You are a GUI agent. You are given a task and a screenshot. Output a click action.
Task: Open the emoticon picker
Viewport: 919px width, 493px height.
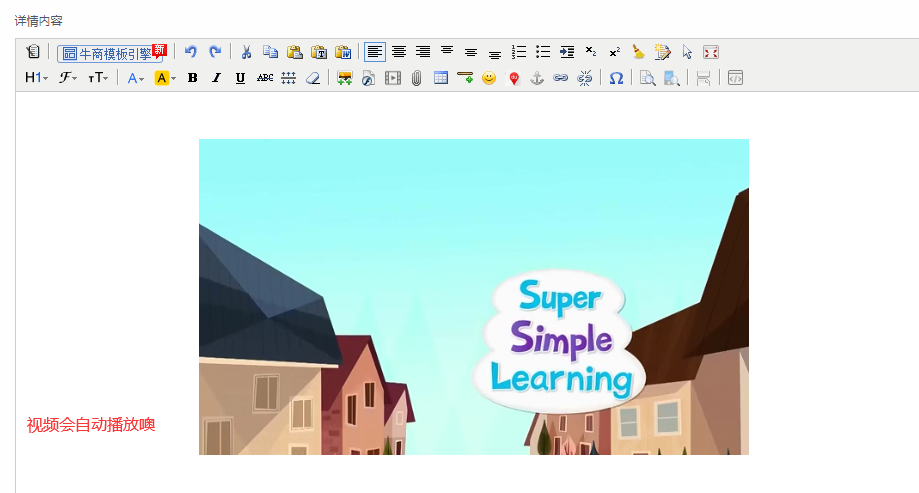tap(489, 78)
